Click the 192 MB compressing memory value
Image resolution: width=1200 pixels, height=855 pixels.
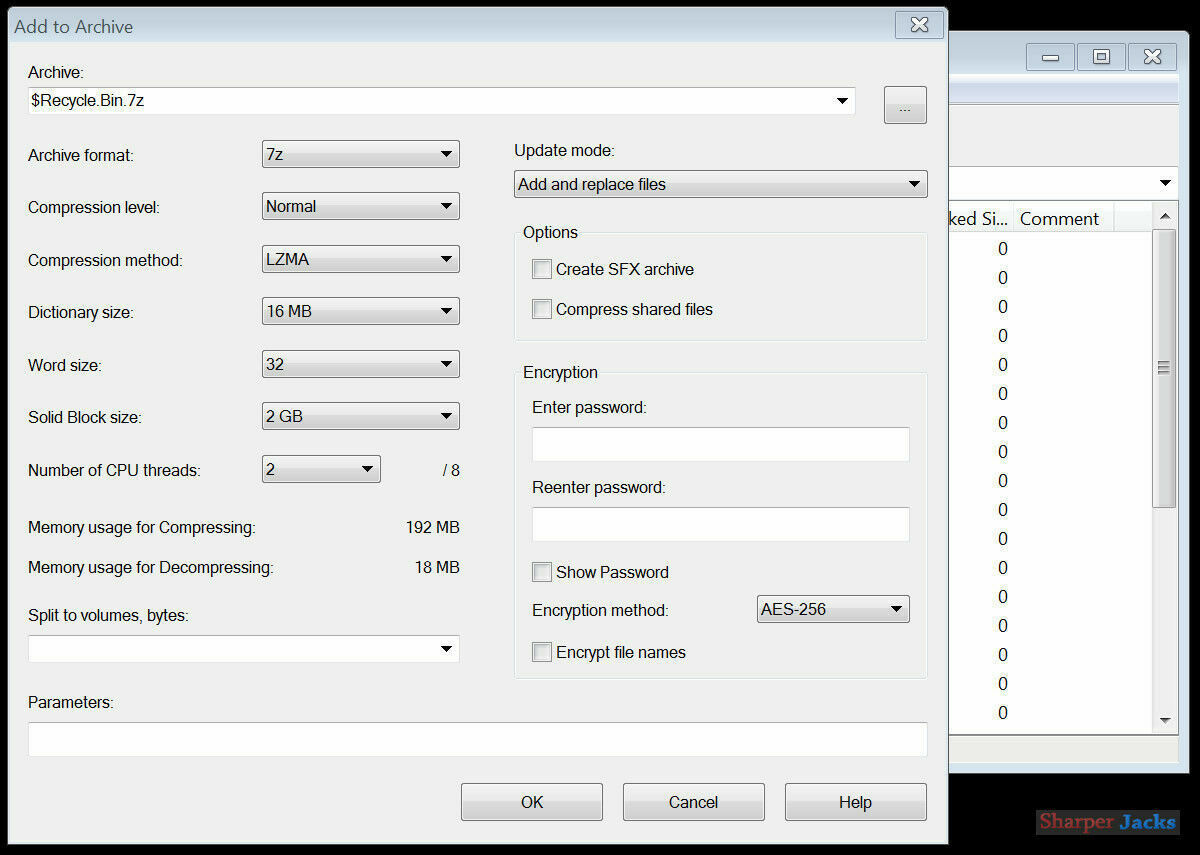coord(433,527)
